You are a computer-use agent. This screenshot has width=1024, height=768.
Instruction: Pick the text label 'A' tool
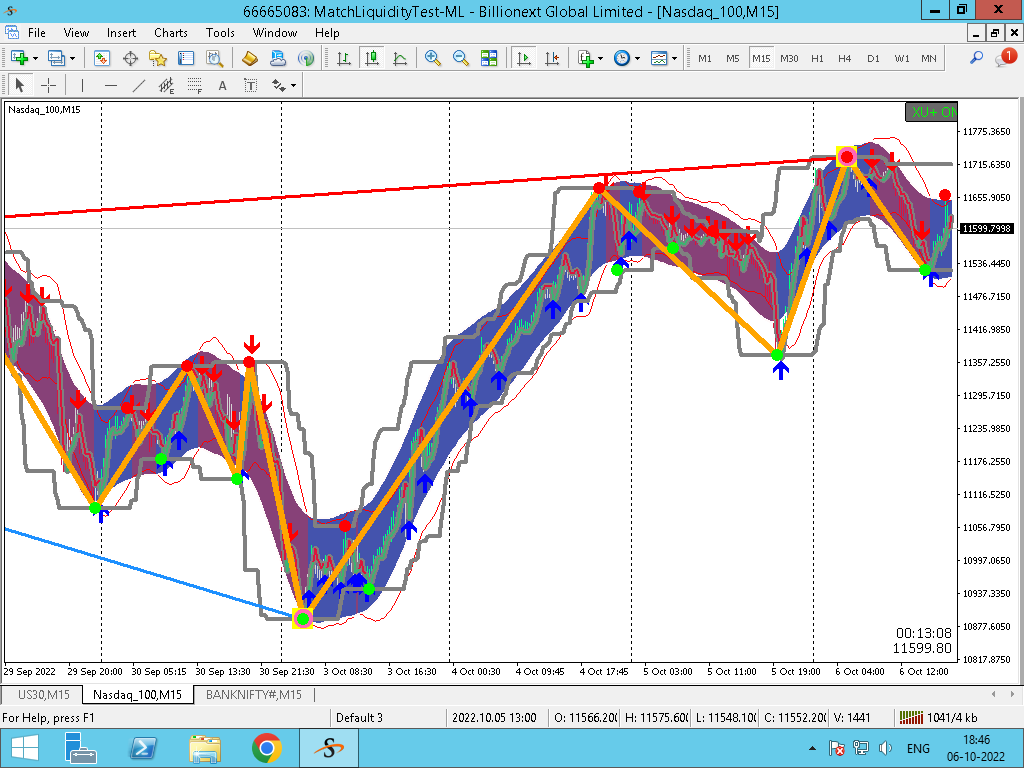tap(222, 85)
